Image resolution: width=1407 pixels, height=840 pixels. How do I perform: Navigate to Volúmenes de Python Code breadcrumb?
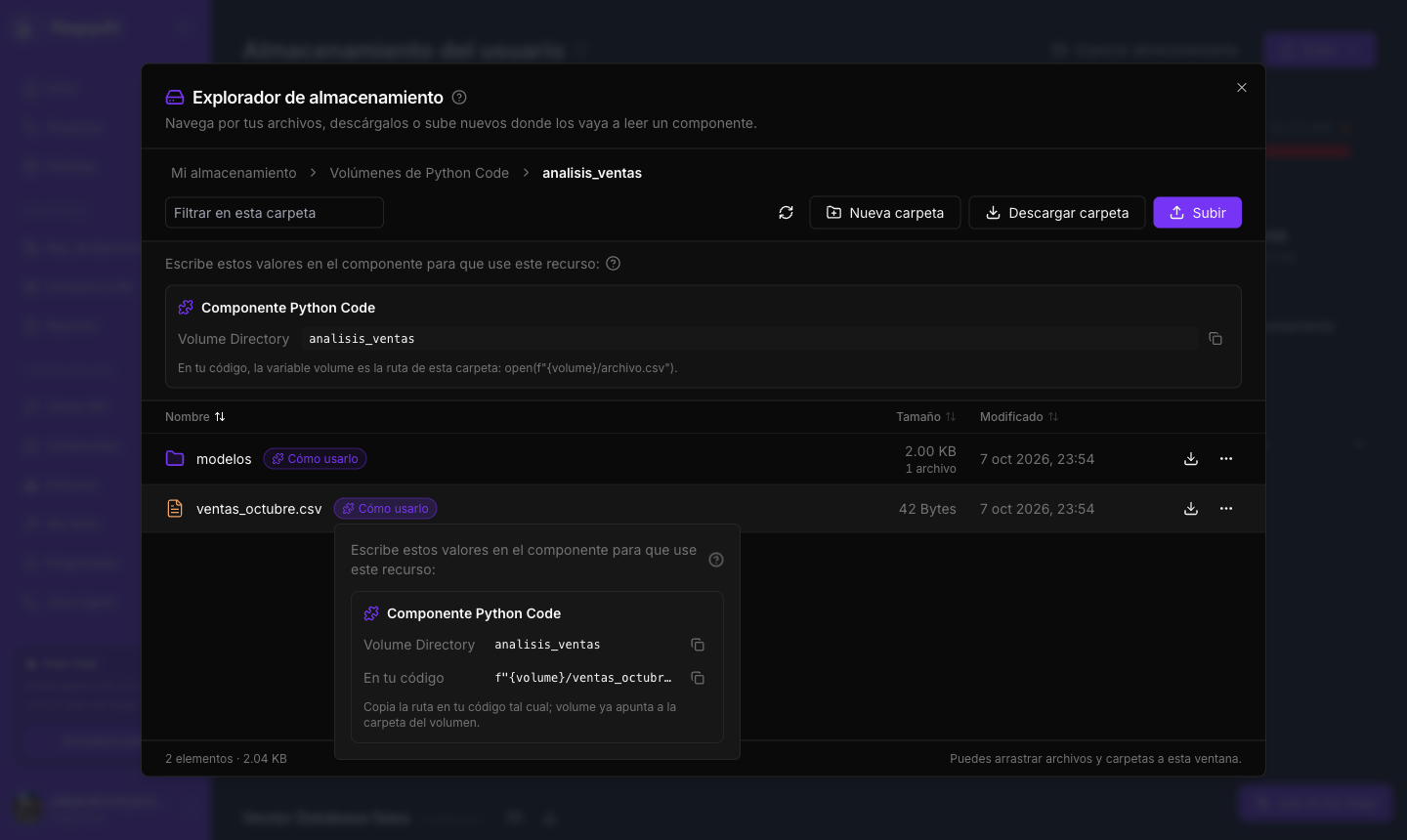(x=419, y=173)
